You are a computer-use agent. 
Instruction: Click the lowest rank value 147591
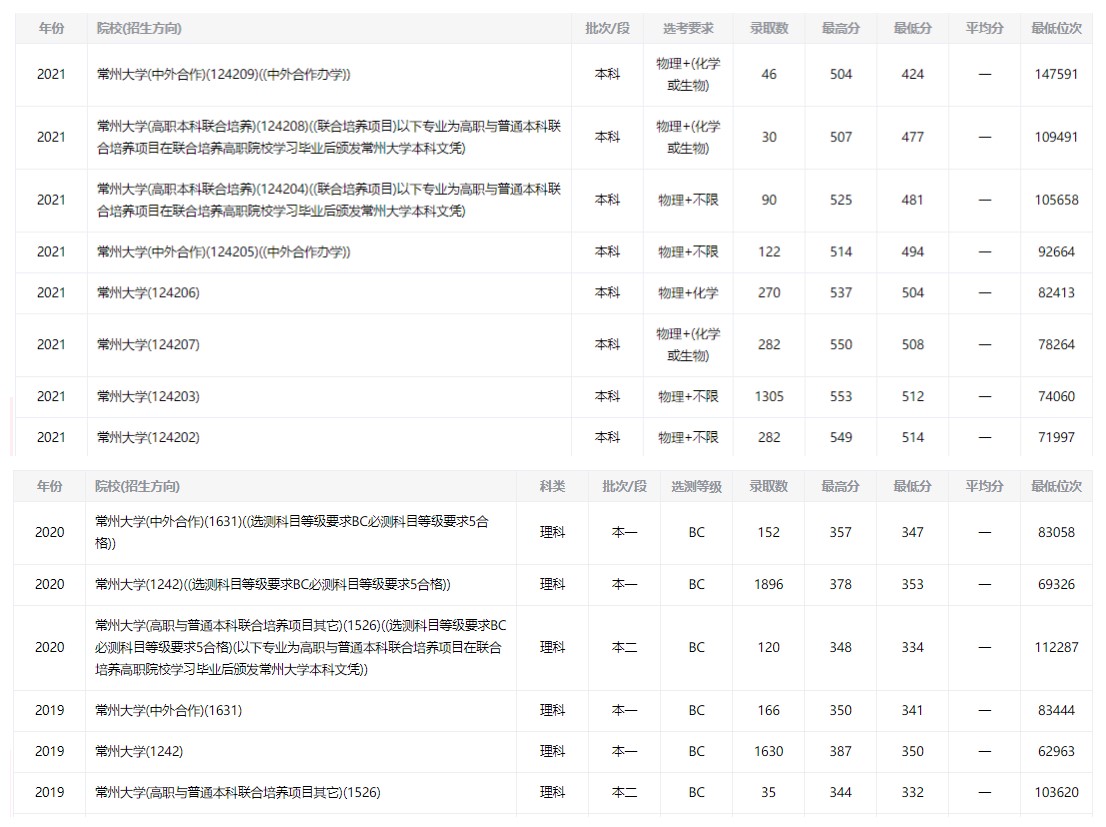[x=1056, y=74]
